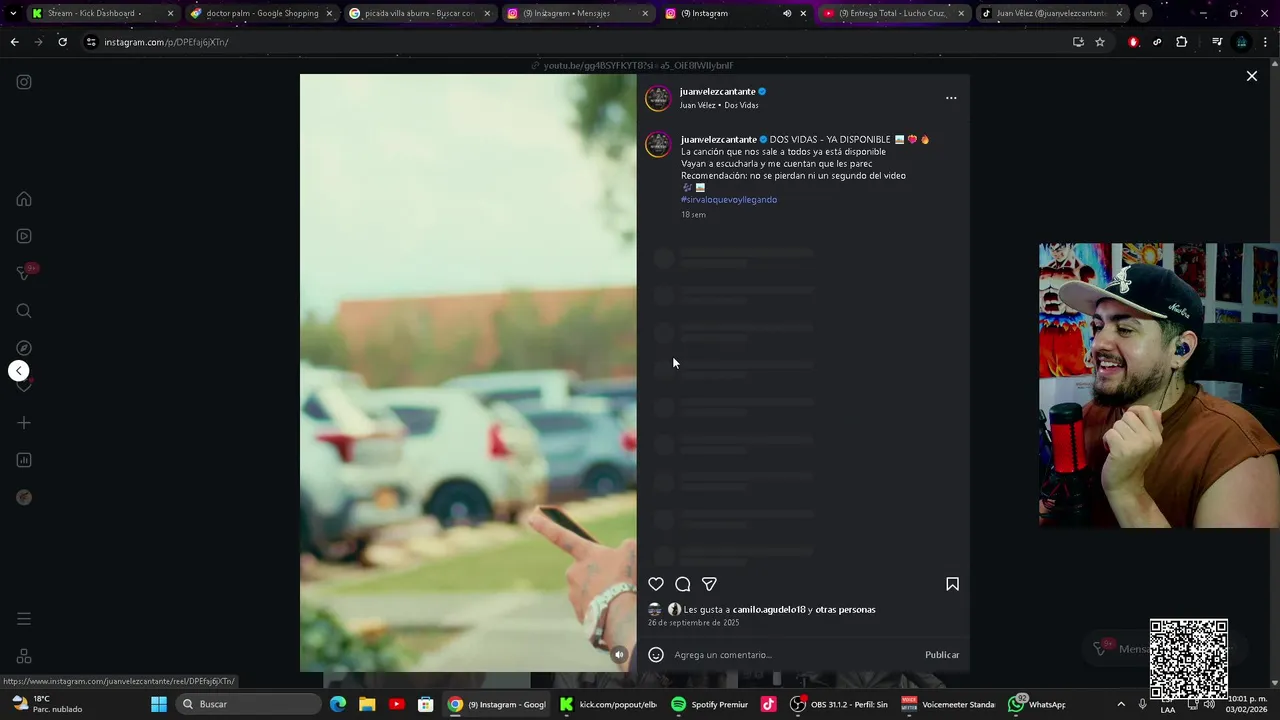Open the More hamburger menu in sidebar
Image resolution: width=1280 pixels, height=720 pixels.
(24, 619)
